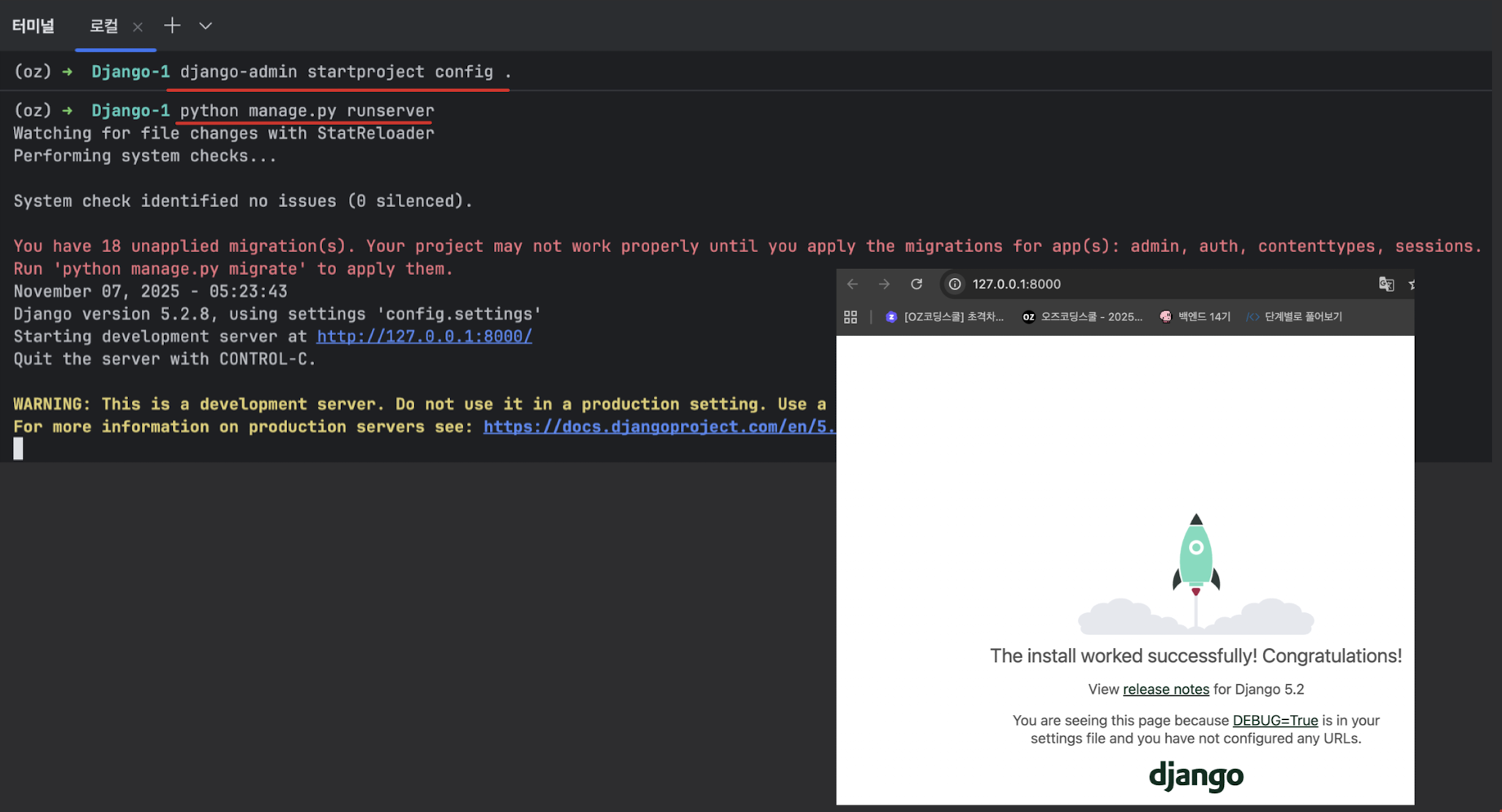Open the Google Translate page icon
The height and width of the screenshot is (812, 1502).
(1386, 284)
